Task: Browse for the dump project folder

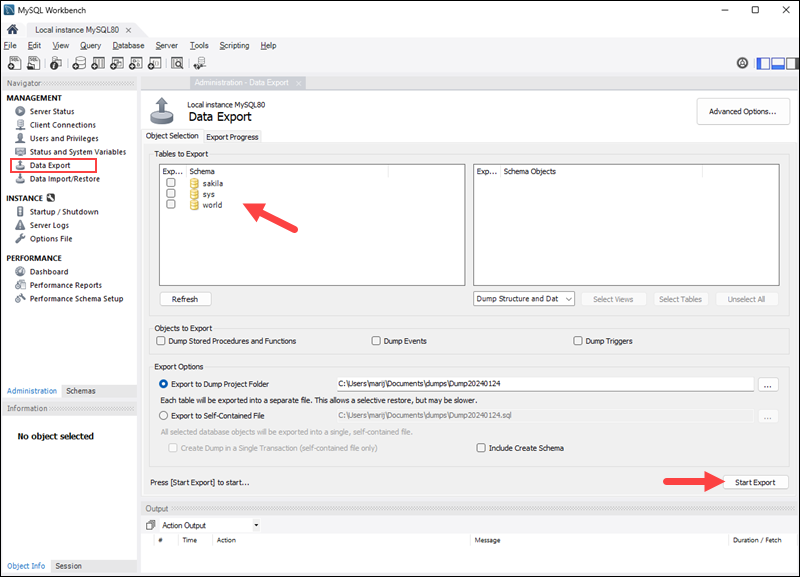Action: pos(767,385)
